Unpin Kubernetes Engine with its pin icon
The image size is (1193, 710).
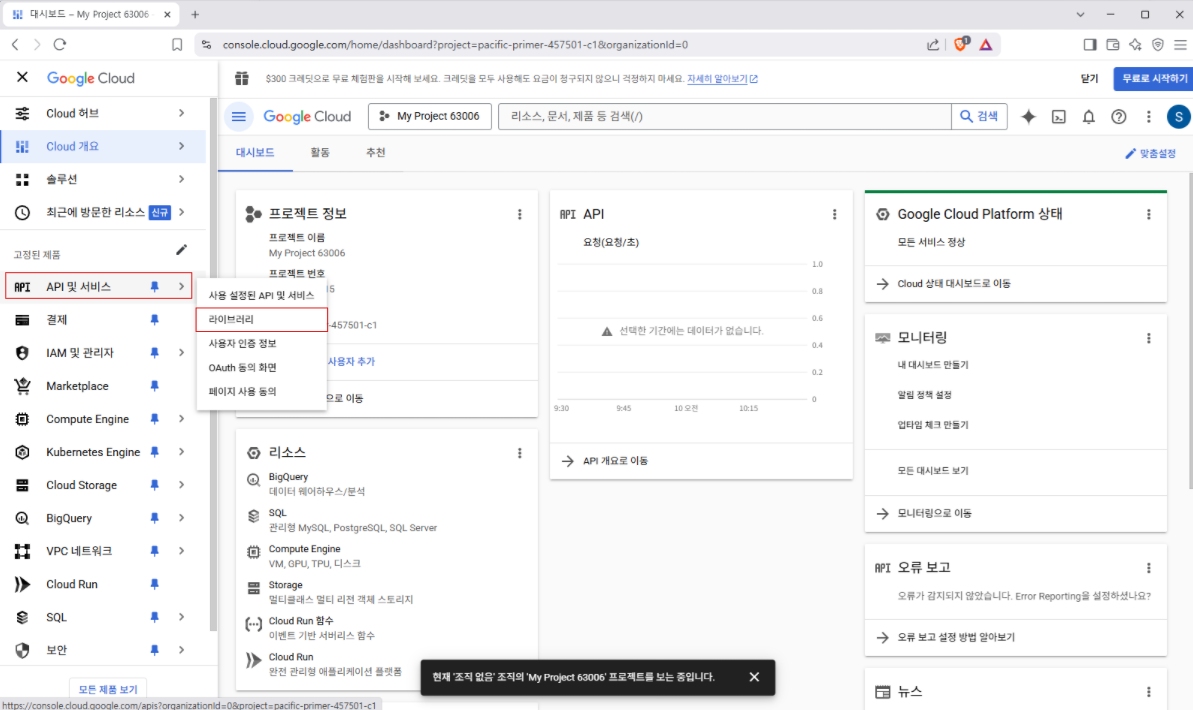pos(154,452)
